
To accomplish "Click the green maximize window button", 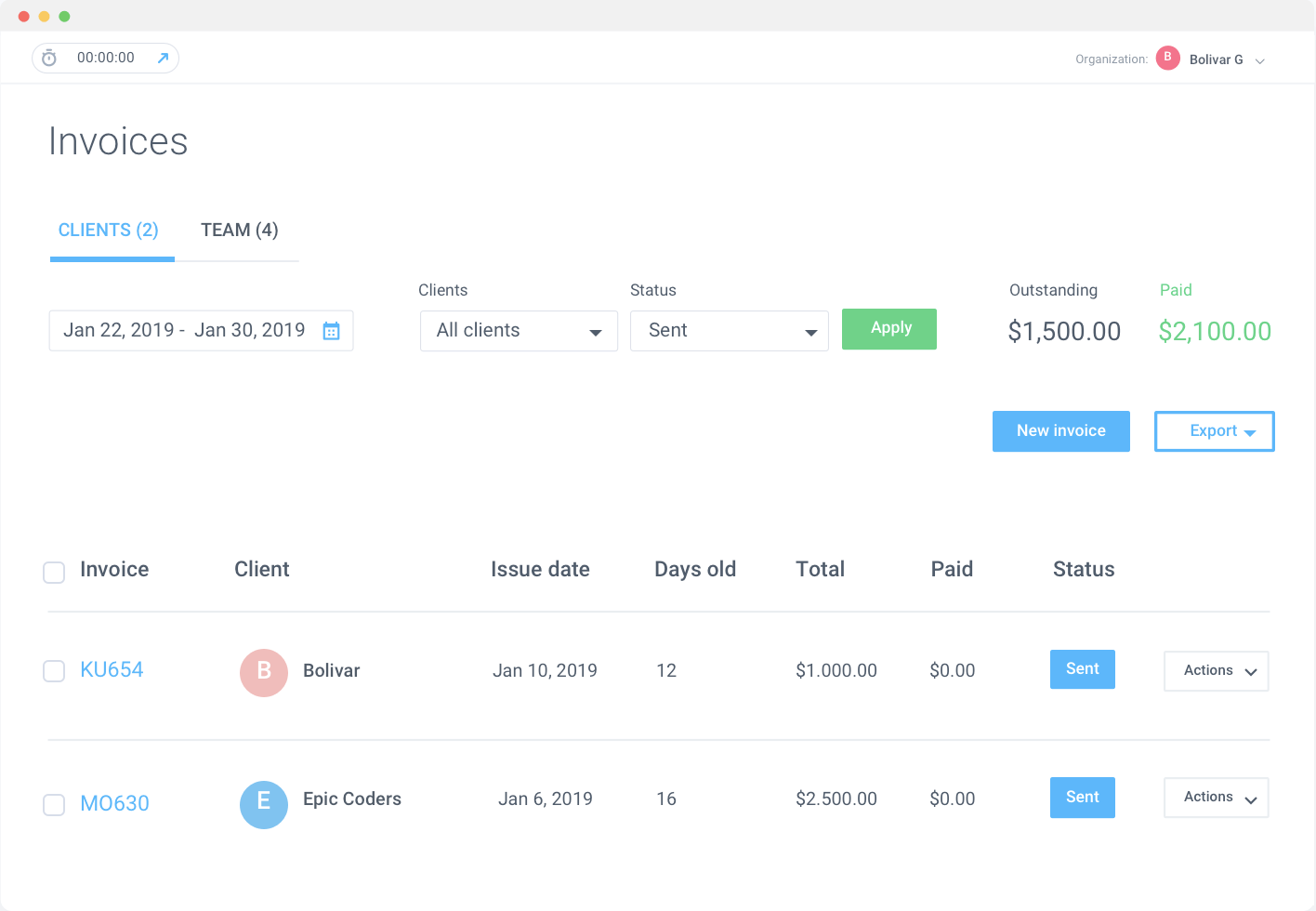I will coord(64,16).
